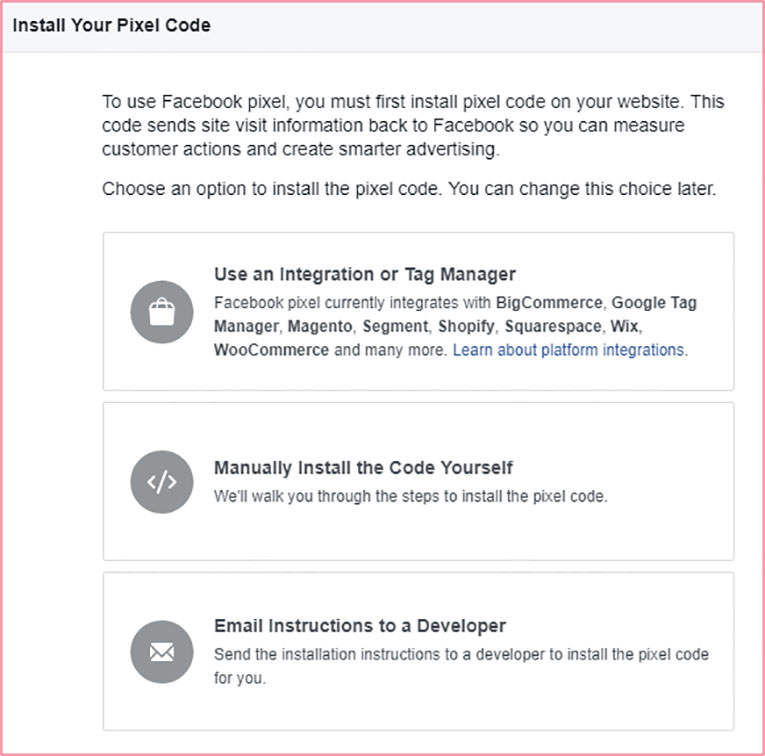Click the WooCommerce platform name

pos(271,350)
